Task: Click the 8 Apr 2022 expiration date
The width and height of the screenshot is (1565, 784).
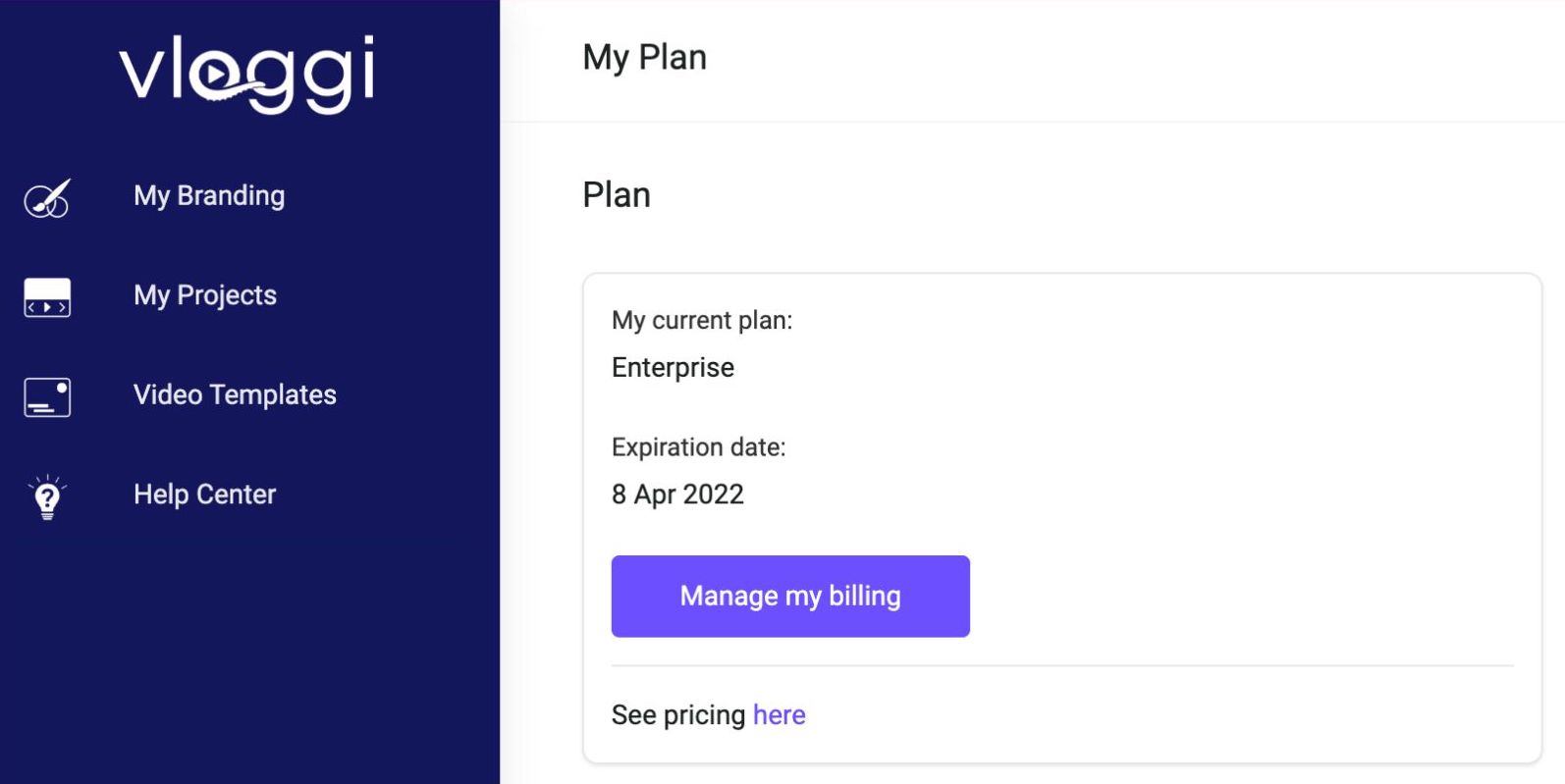Action: point(677,494)
